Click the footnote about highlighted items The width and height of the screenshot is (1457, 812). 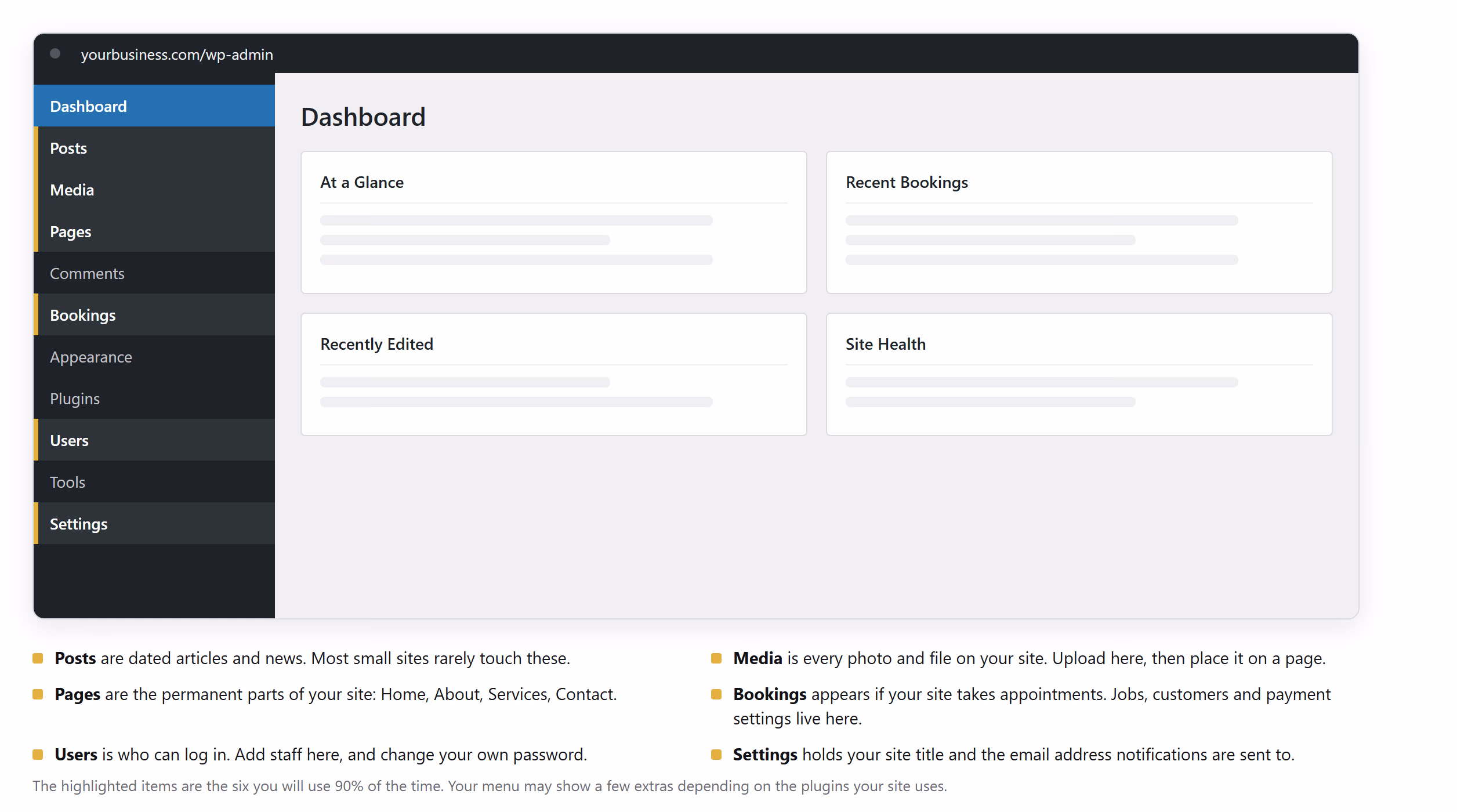[x=490, y=786]
